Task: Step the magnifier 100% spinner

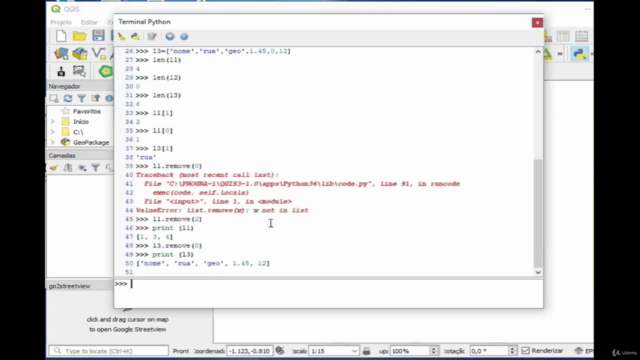Action: 434,351
